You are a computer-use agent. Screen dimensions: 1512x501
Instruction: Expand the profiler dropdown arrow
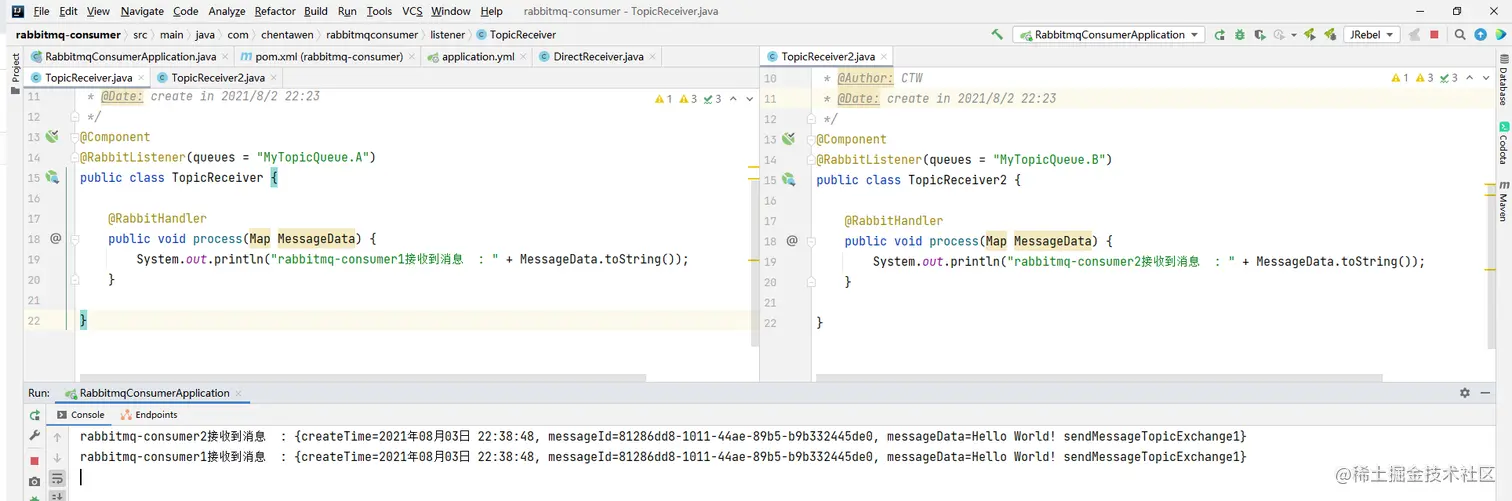1293,35
